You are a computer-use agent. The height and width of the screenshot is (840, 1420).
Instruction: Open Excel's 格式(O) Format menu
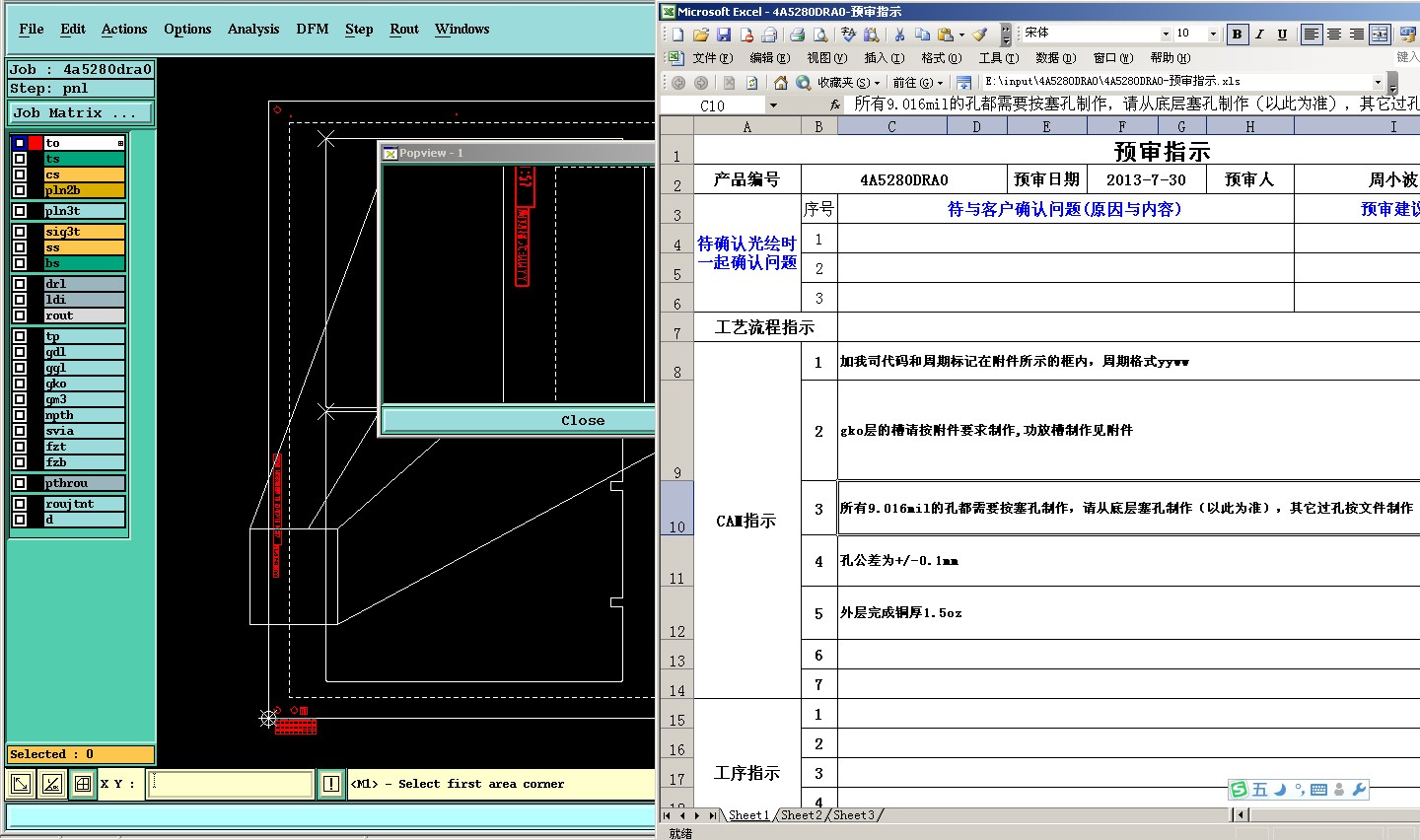pos(941,58)
